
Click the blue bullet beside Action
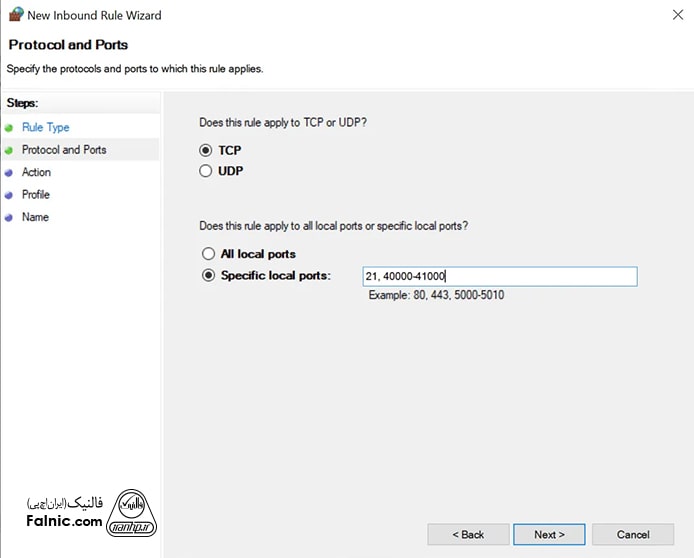(9, 173)
